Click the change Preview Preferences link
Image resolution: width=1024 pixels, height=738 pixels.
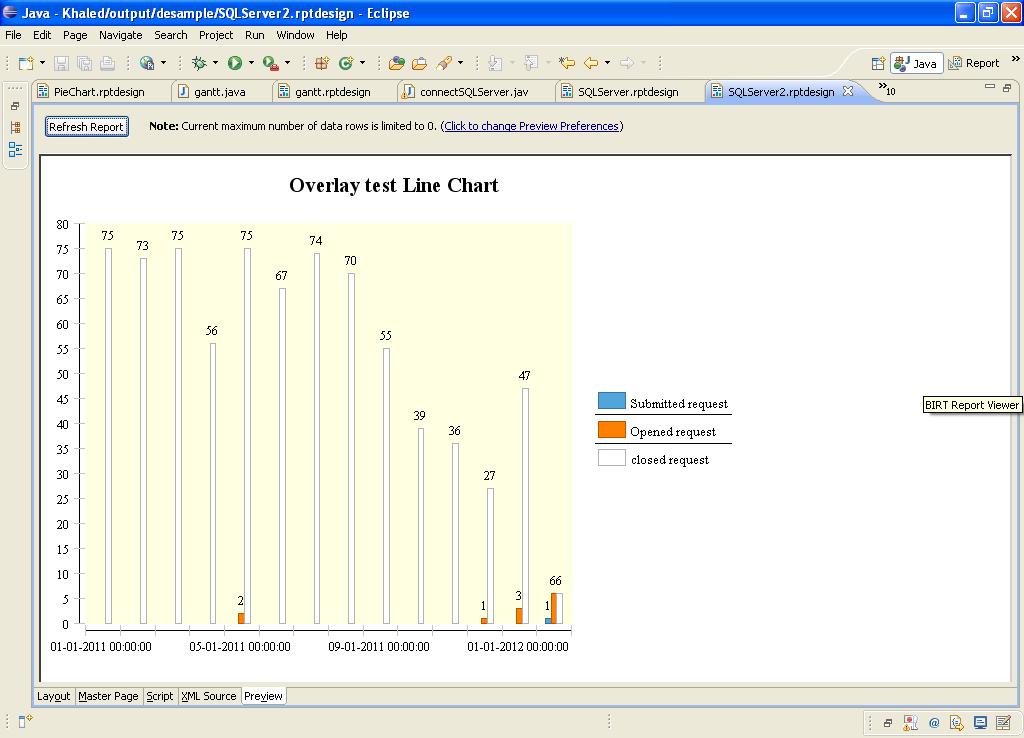[x=532, y=126]
